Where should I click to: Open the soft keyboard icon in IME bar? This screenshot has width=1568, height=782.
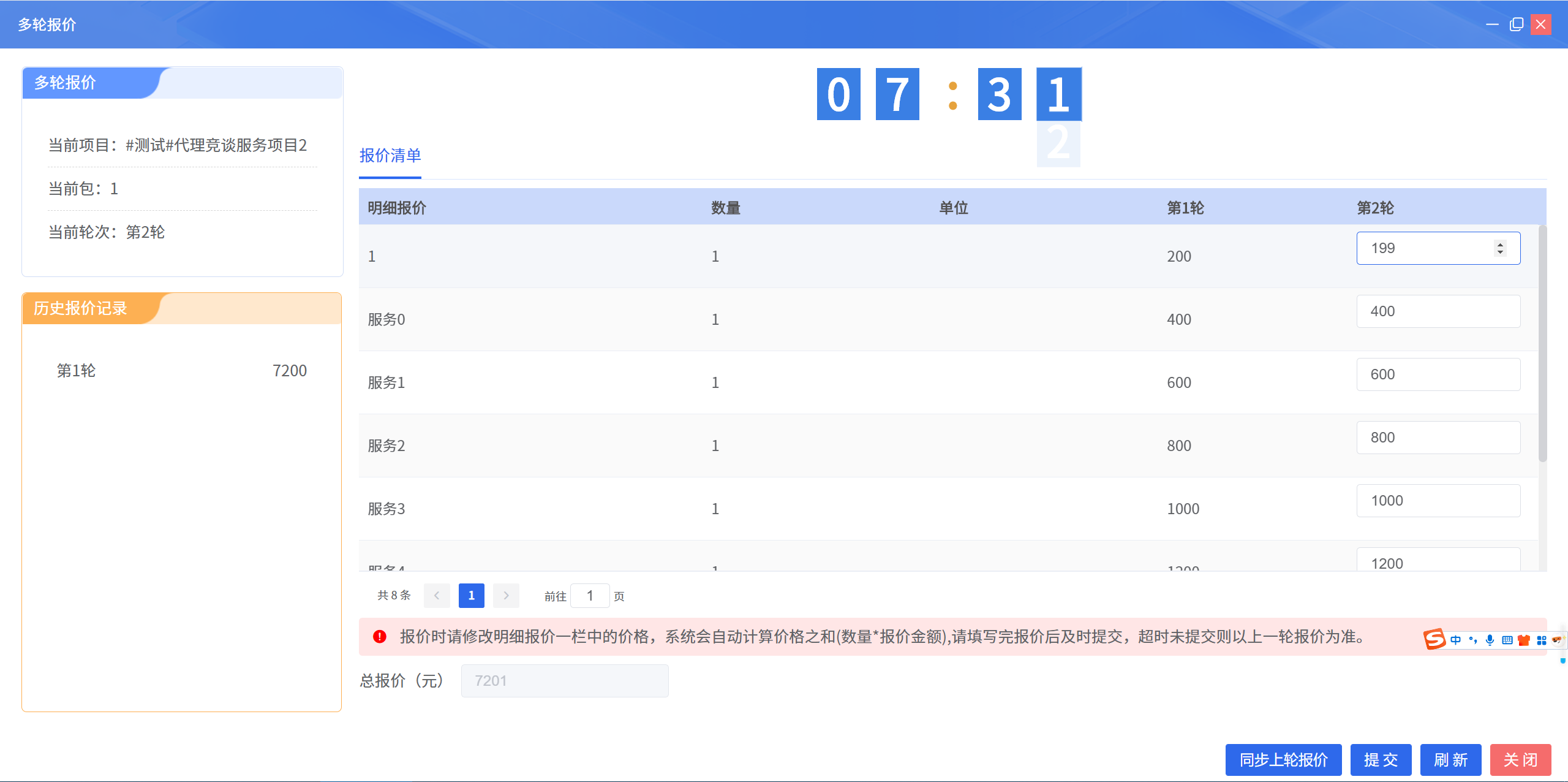pos(1507,640)
